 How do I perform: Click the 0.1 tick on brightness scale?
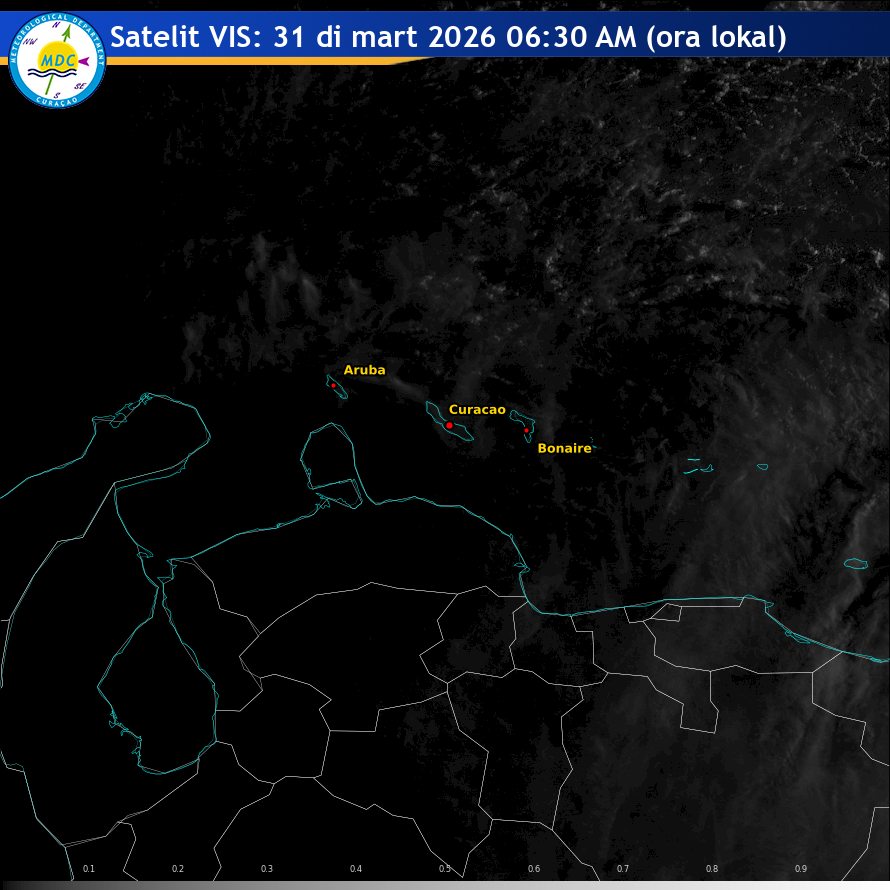point(89,869)
